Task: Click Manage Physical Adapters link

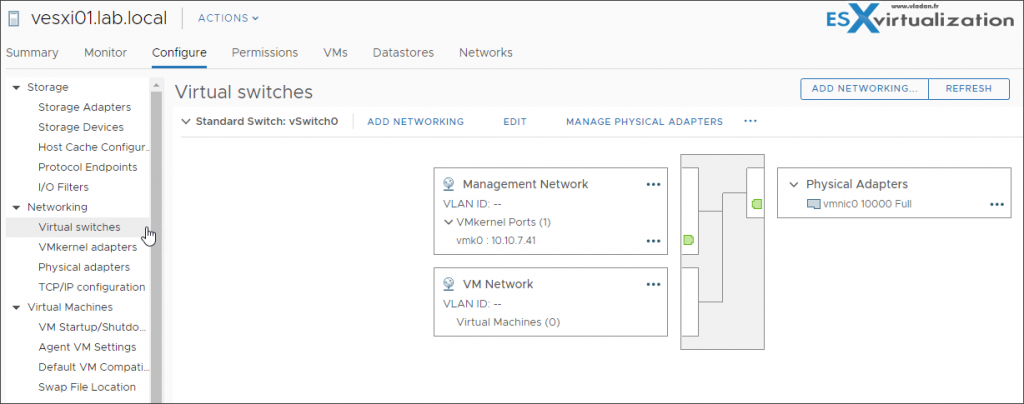Action: (x=644, y=121)
